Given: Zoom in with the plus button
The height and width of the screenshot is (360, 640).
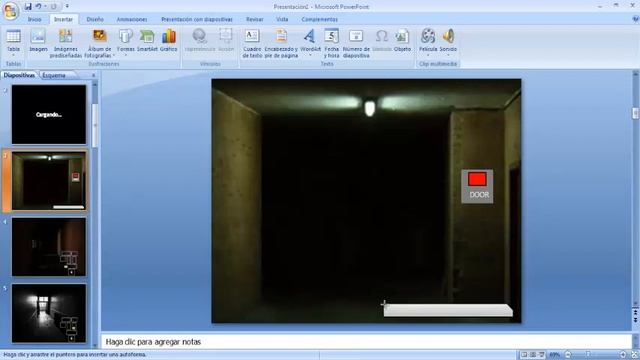Looking at the screenshot, I should pyautogui.click(x=623, y=355).
